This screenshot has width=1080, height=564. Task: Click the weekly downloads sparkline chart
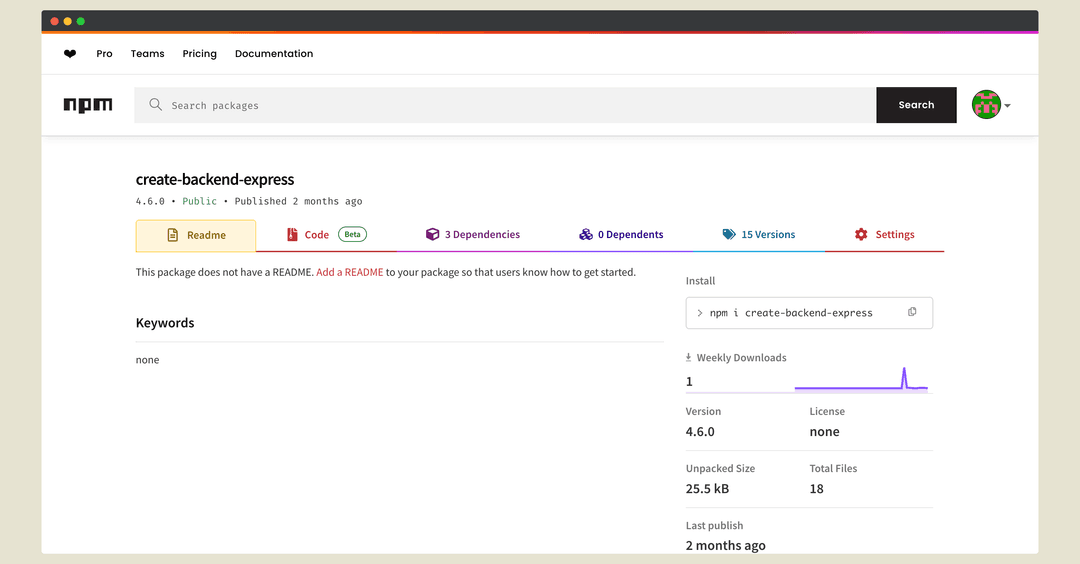(861, 379)
